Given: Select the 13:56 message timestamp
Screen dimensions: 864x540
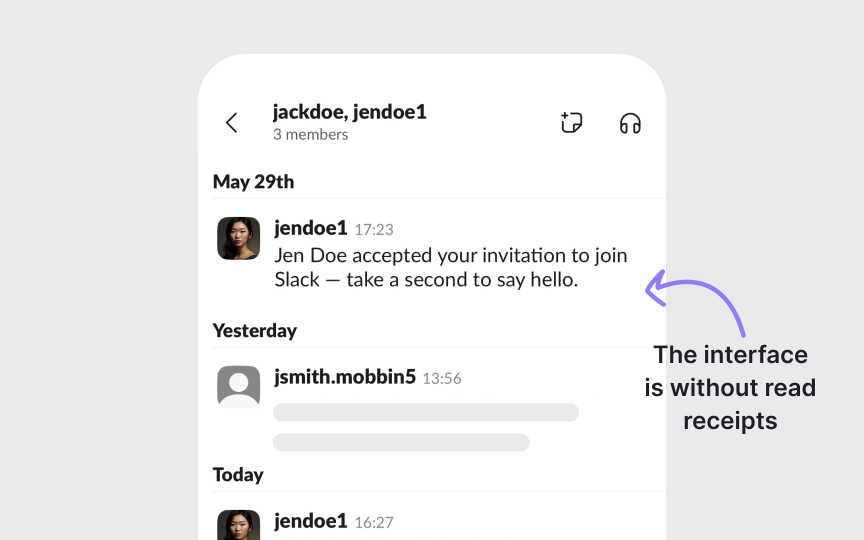Looking at the screenshot, I should pos(442,379).
